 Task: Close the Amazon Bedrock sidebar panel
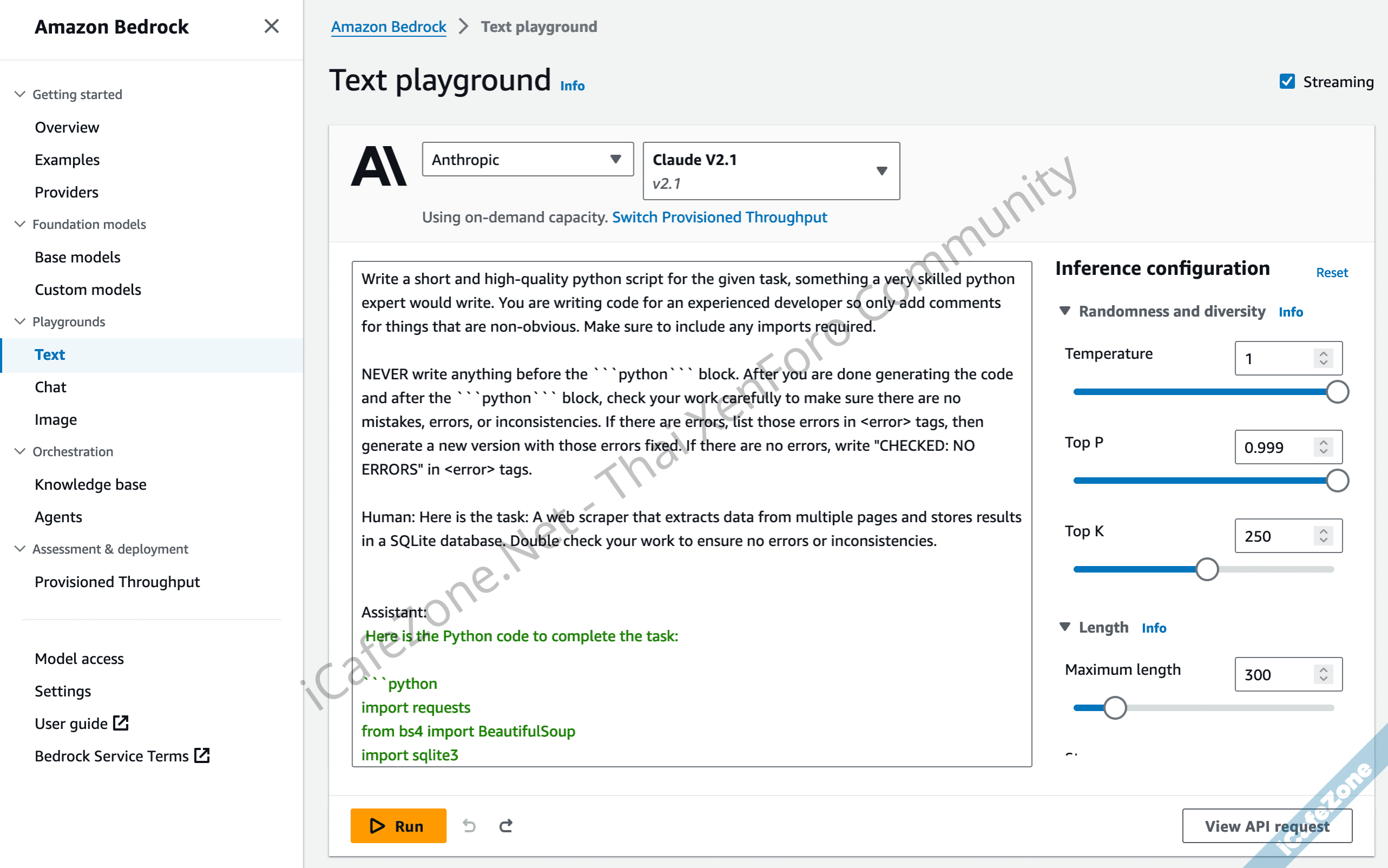(x=271, y=27)
